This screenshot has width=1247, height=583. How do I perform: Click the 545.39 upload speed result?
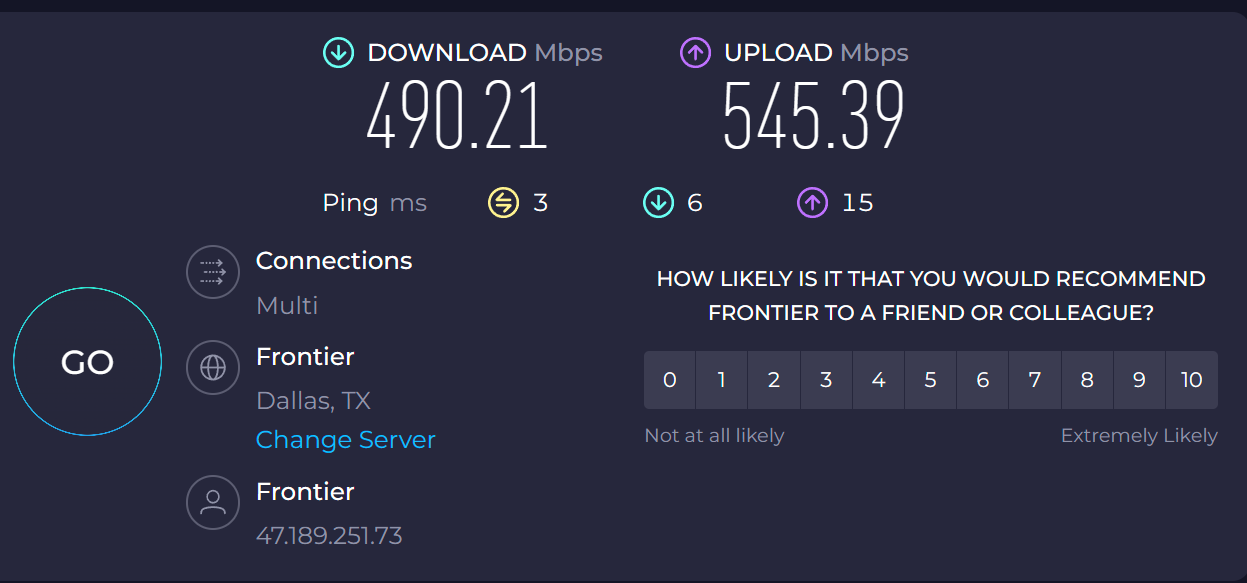[814, 116]
